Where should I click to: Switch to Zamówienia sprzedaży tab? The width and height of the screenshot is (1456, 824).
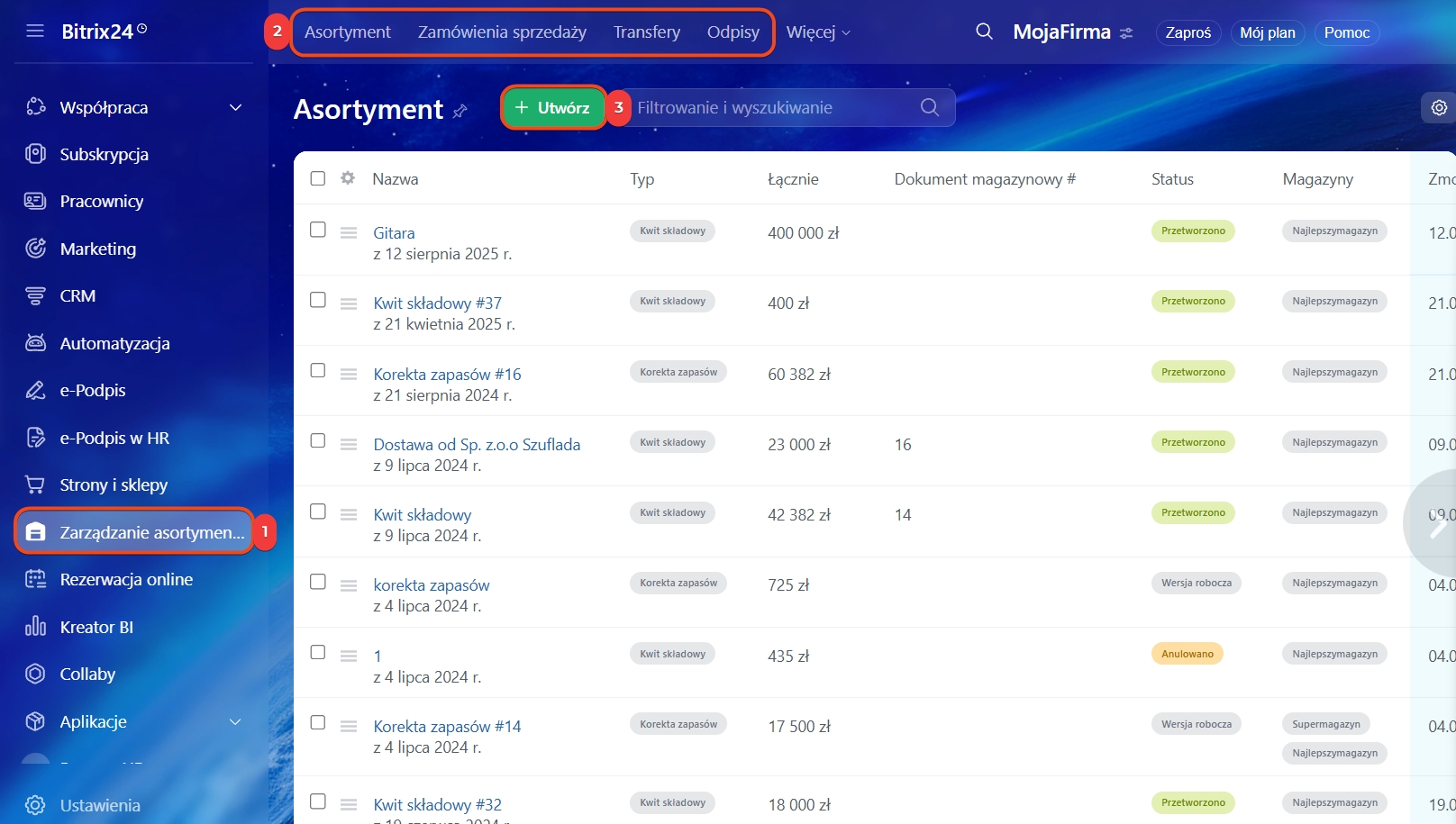click(502, 32)
